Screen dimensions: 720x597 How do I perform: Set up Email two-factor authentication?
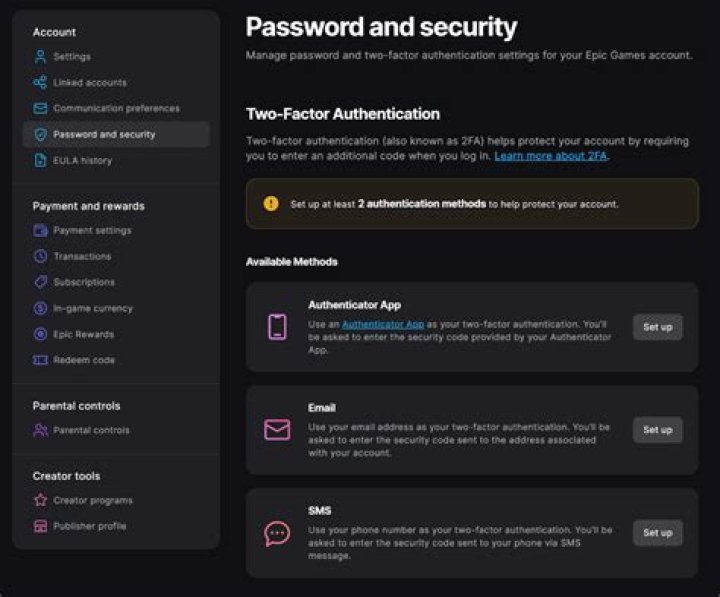[x=657, y=430]
